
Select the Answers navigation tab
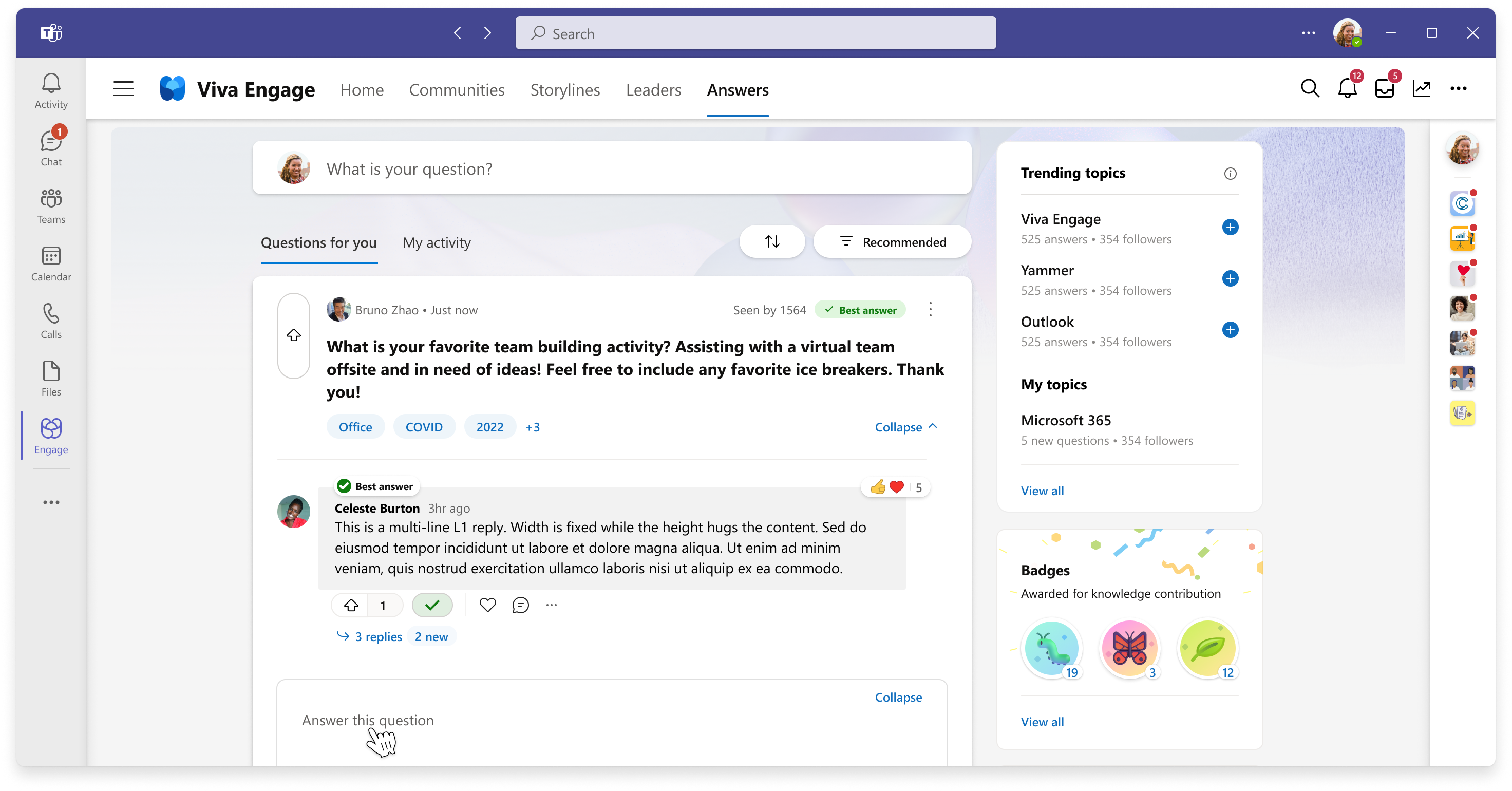[738, 89]
